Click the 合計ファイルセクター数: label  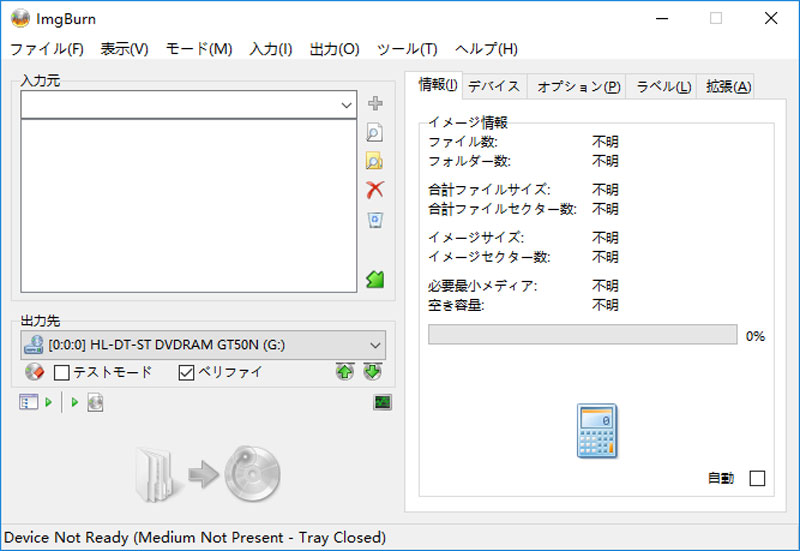(x=502, y=209)
